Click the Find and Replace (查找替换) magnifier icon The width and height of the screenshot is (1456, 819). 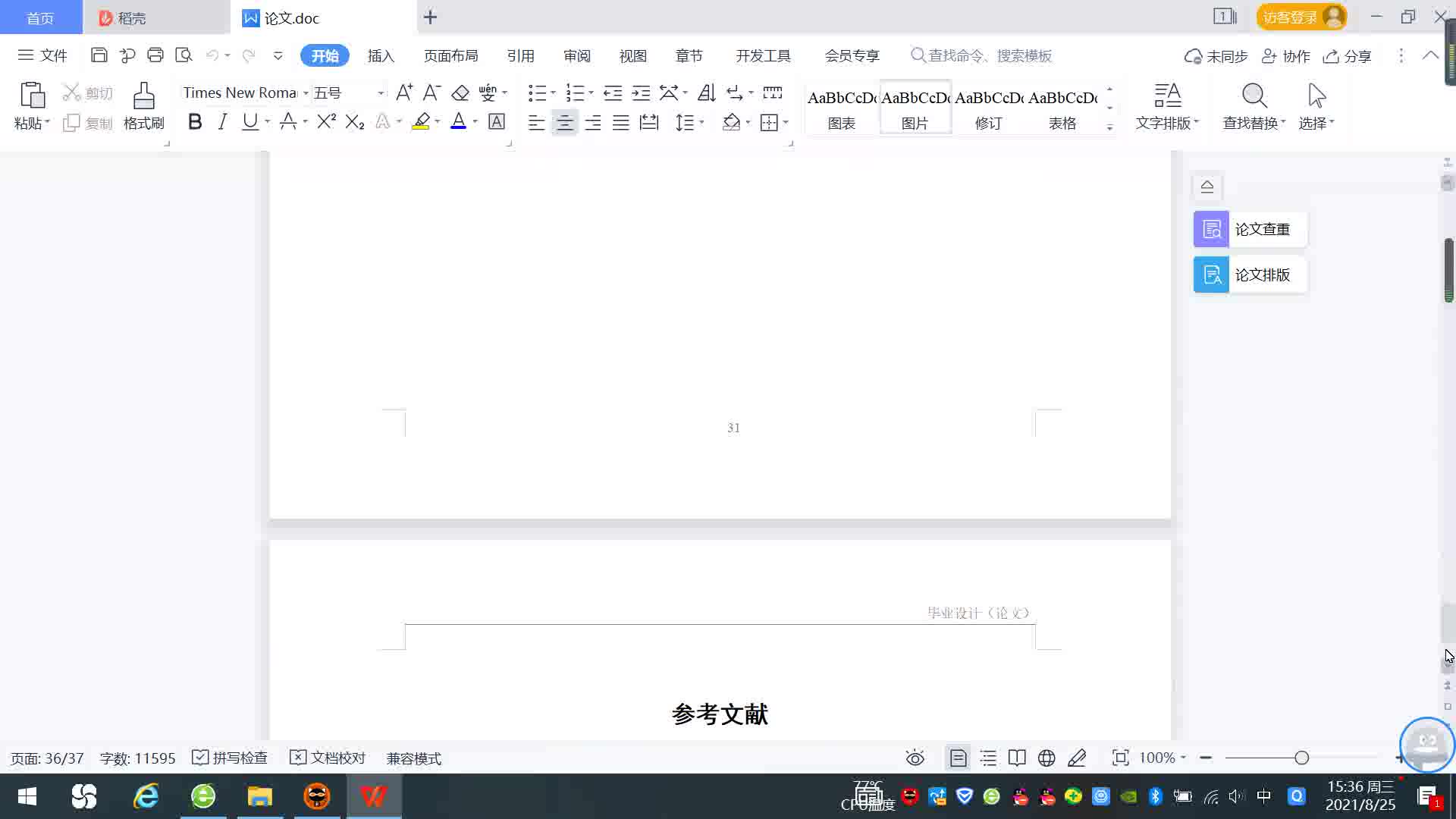[1254, 96]
